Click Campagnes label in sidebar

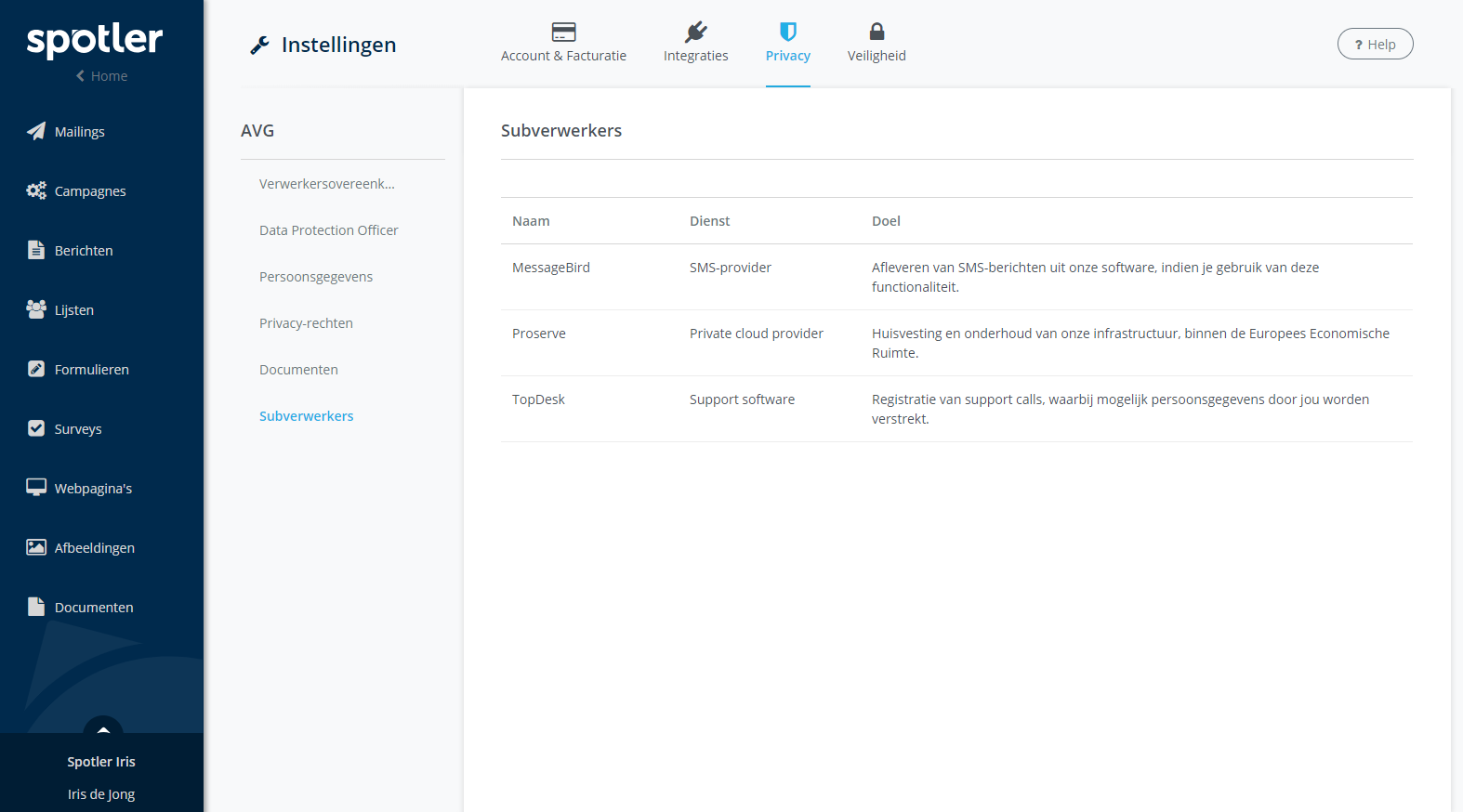click(90, 191)
